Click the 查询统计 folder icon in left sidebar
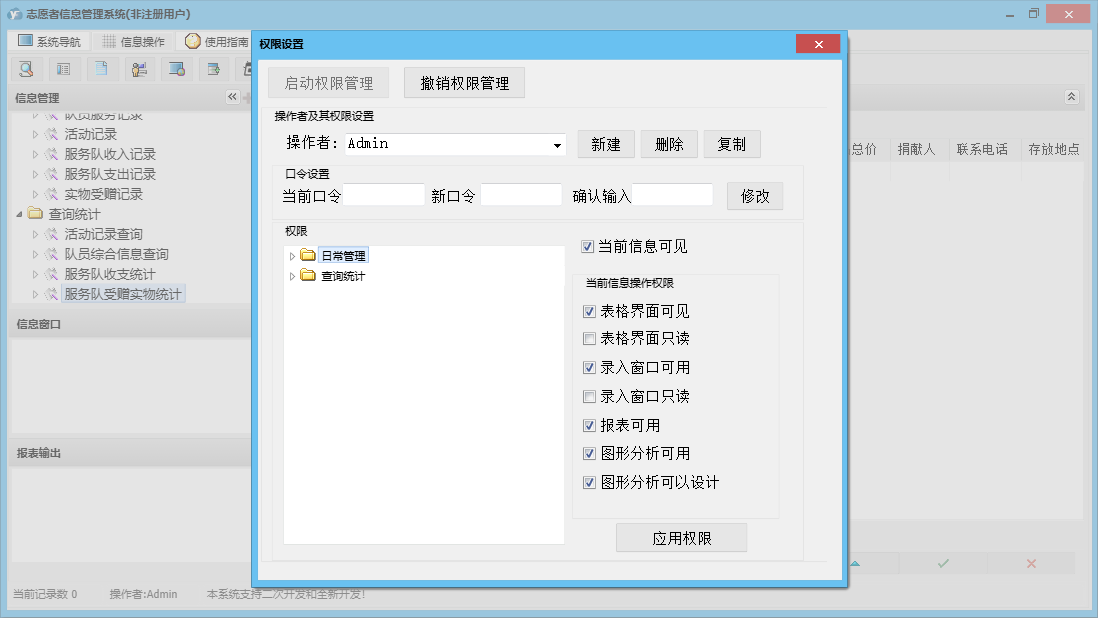The height and width of the screenshot is (618, 1098). (x=35, y=213)
